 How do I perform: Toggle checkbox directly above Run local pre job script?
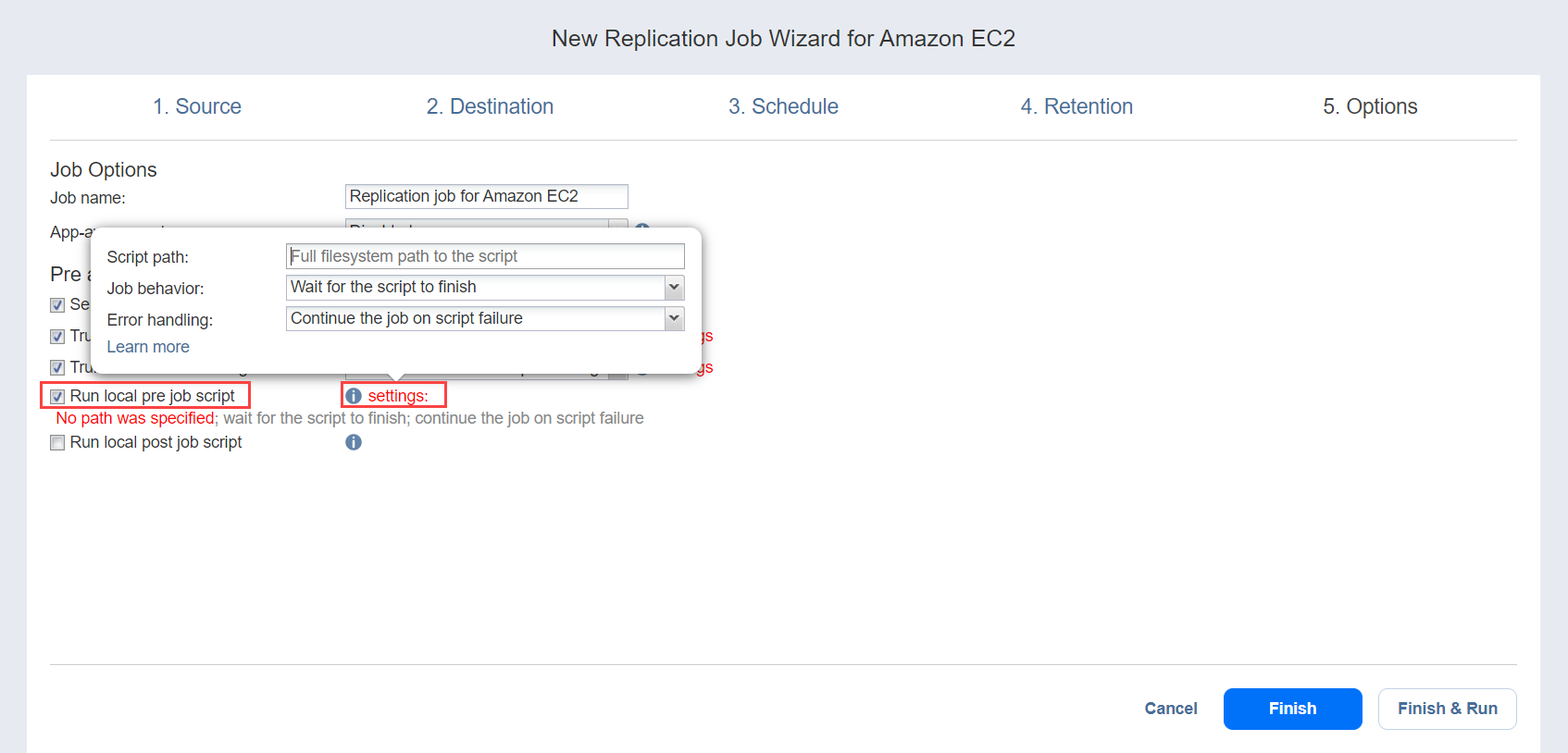tap(57, 367)
